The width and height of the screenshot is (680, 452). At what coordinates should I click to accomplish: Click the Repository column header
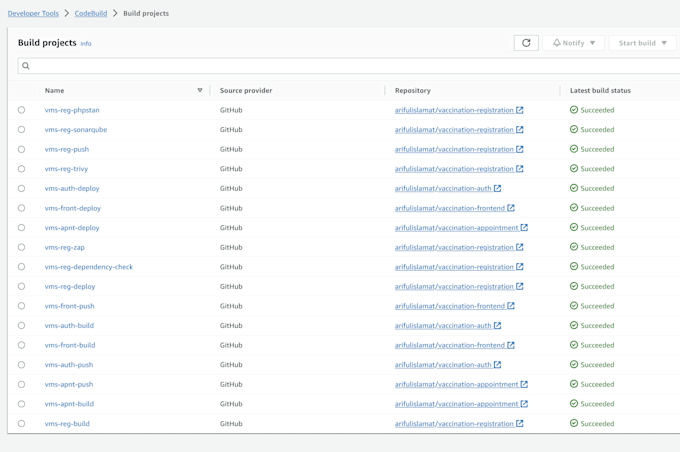click(412, 90)
